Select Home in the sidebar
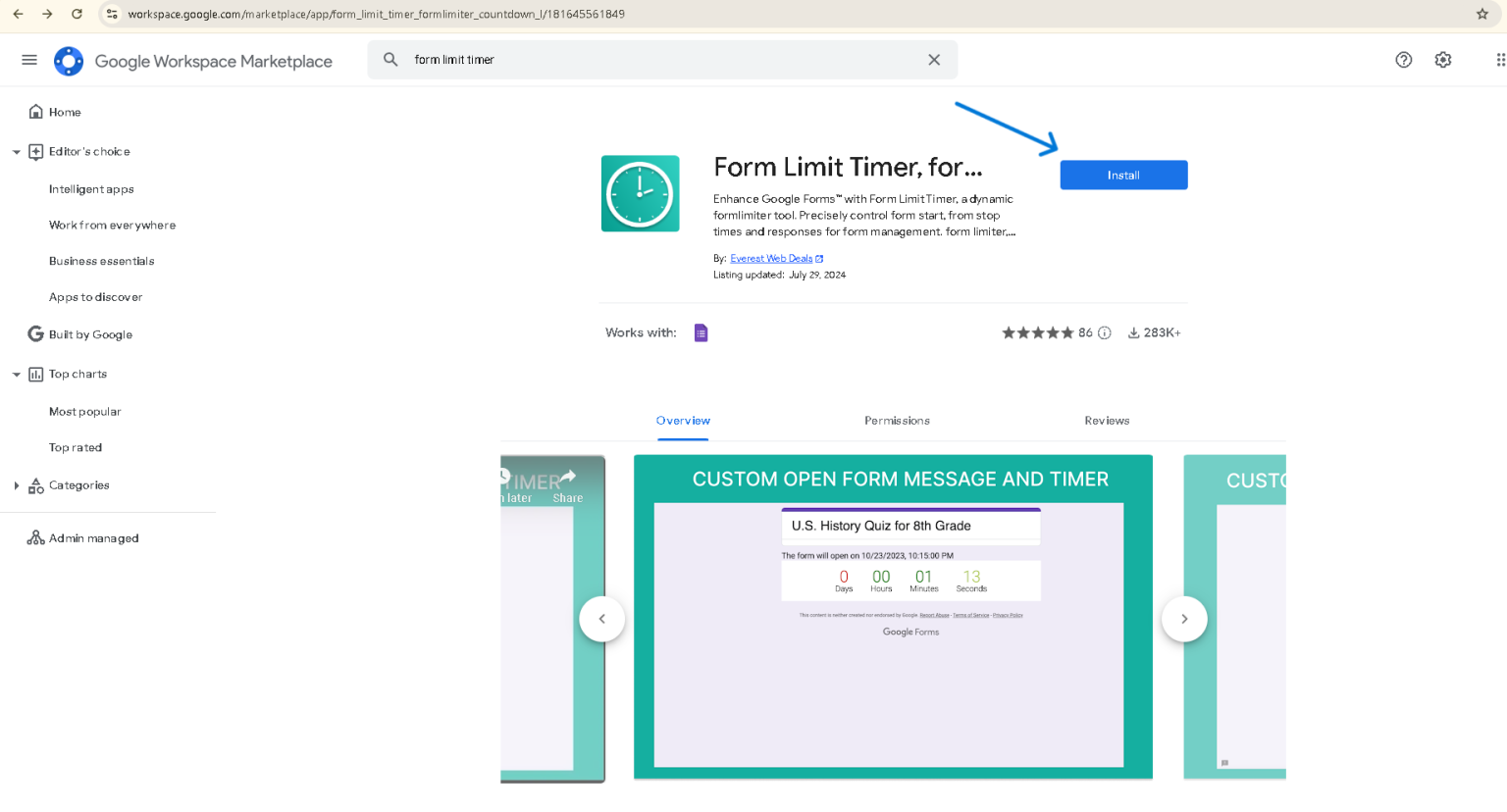Viewport: 1507px width, 812px height. [x=63, y=111]
